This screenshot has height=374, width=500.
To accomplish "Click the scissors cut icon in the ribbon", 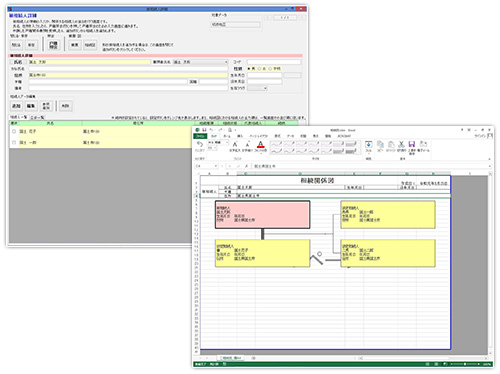I will pos(401,144).
